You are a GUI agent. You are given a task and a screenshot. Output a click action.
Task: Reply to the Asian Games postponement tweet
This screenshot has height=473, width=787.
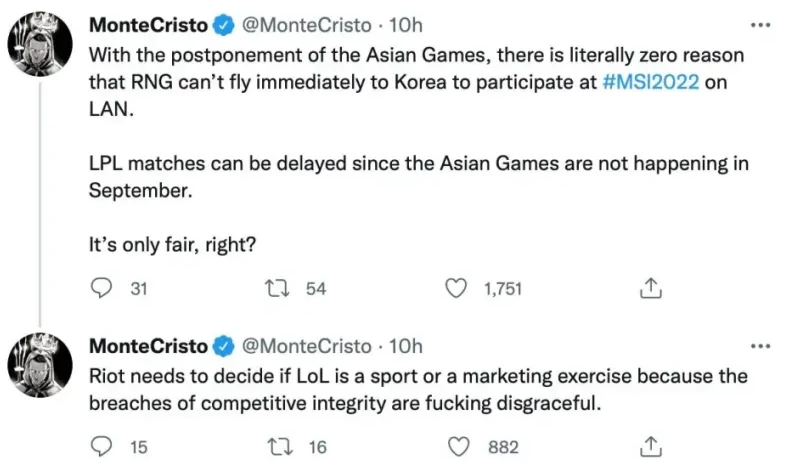pos(101,289)
